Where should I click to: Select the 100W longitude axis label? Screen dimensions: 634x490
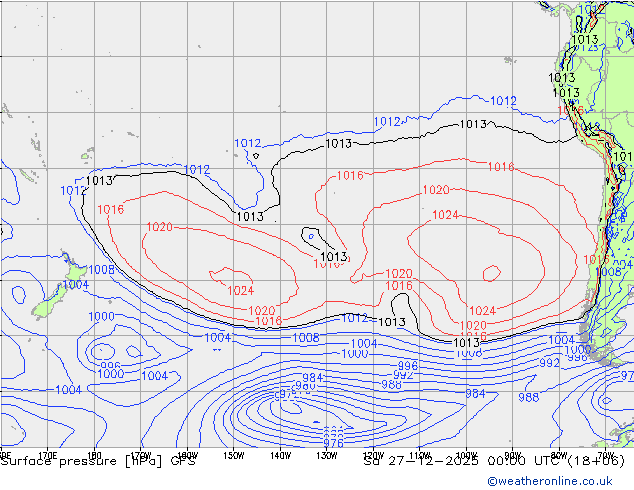coord(466,455)
